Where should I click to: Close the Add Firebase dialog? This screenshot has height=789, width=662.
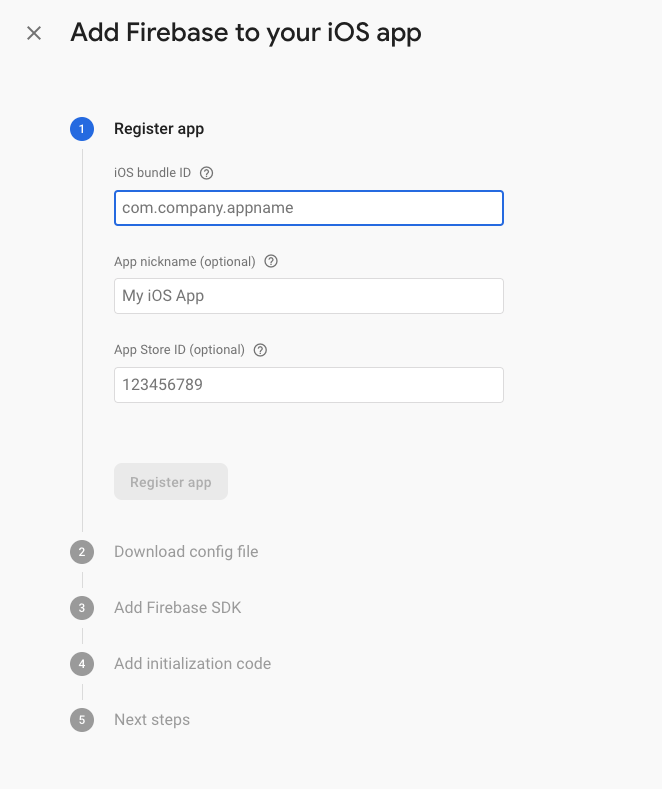tap(34, 33)
